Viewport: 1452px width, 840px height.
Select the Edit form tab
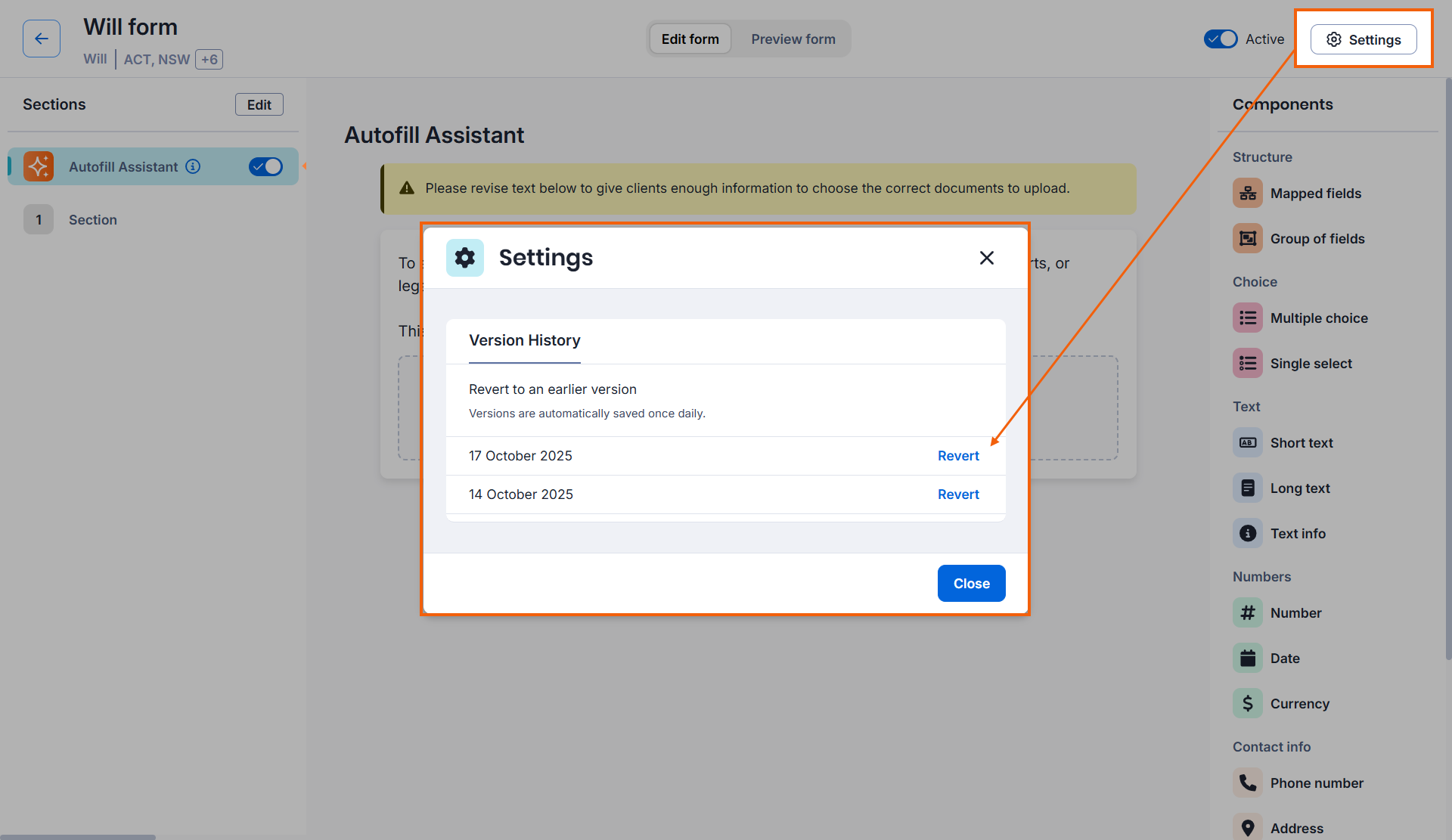690,39
